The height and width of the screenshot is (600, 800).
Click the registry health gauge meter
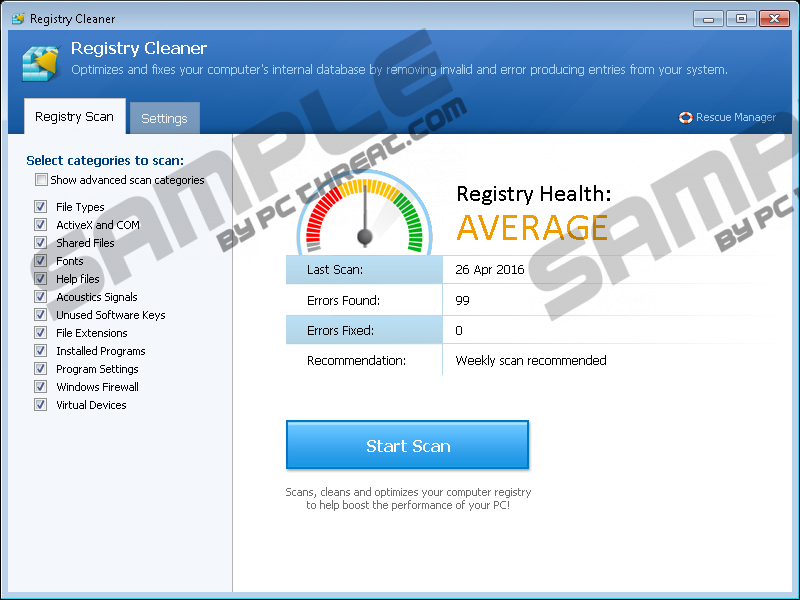click(365, 213)
